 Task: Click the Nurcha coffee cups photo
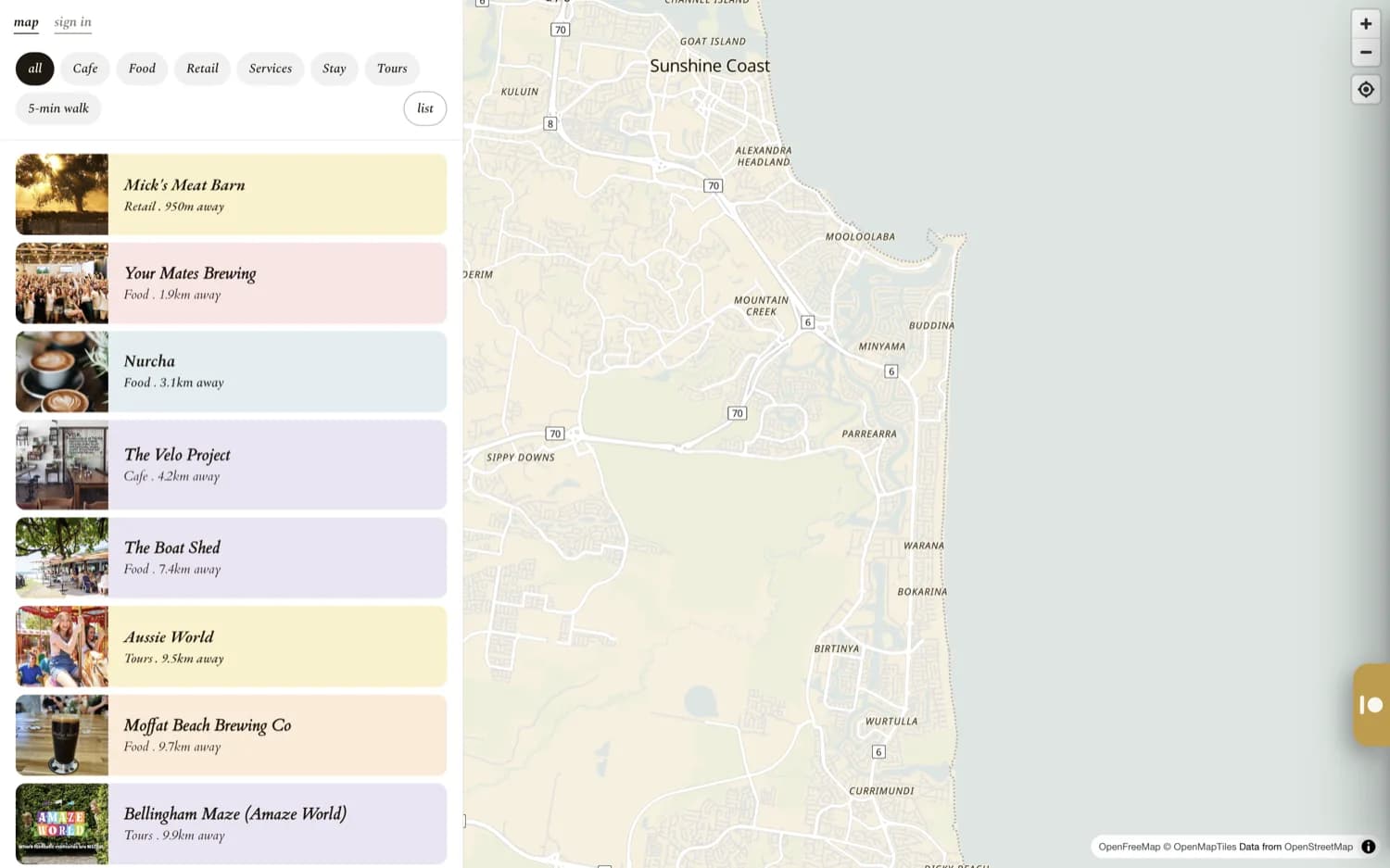click(x=62, y=371)
